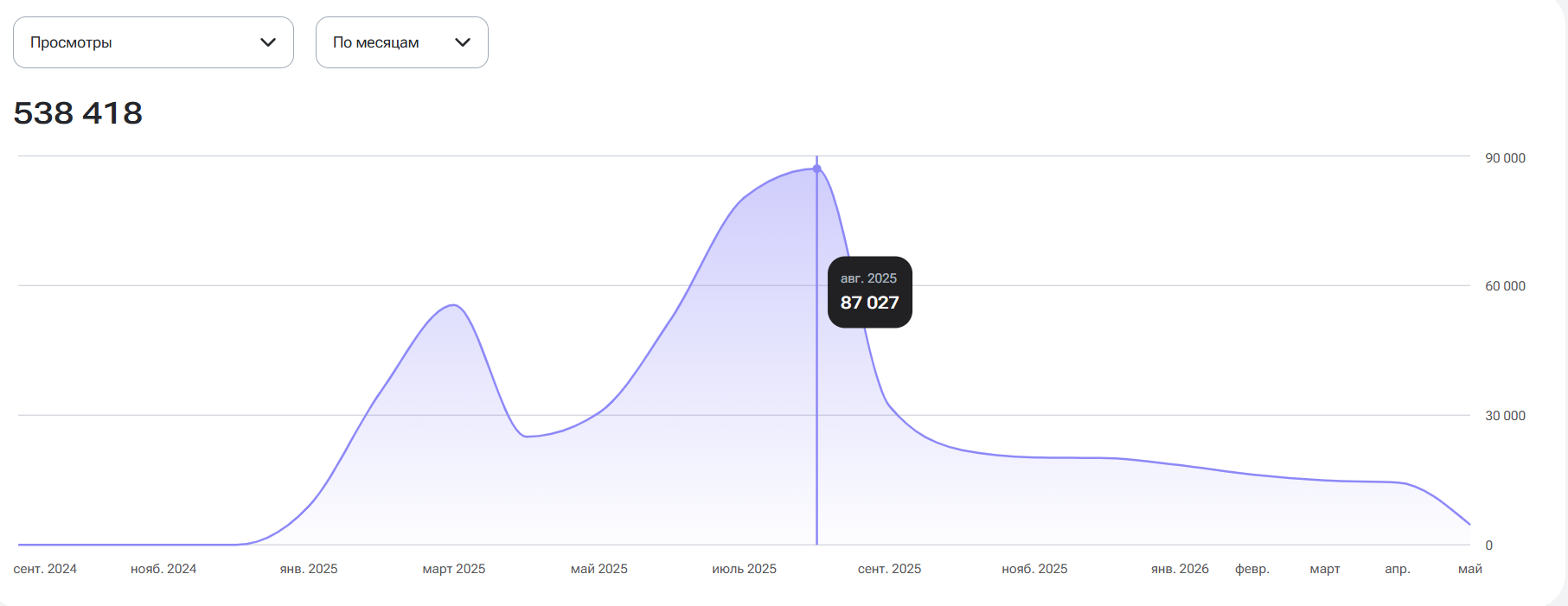Click the нояб. 2024 axis label
1568x606 pixels.
(163, 569)
